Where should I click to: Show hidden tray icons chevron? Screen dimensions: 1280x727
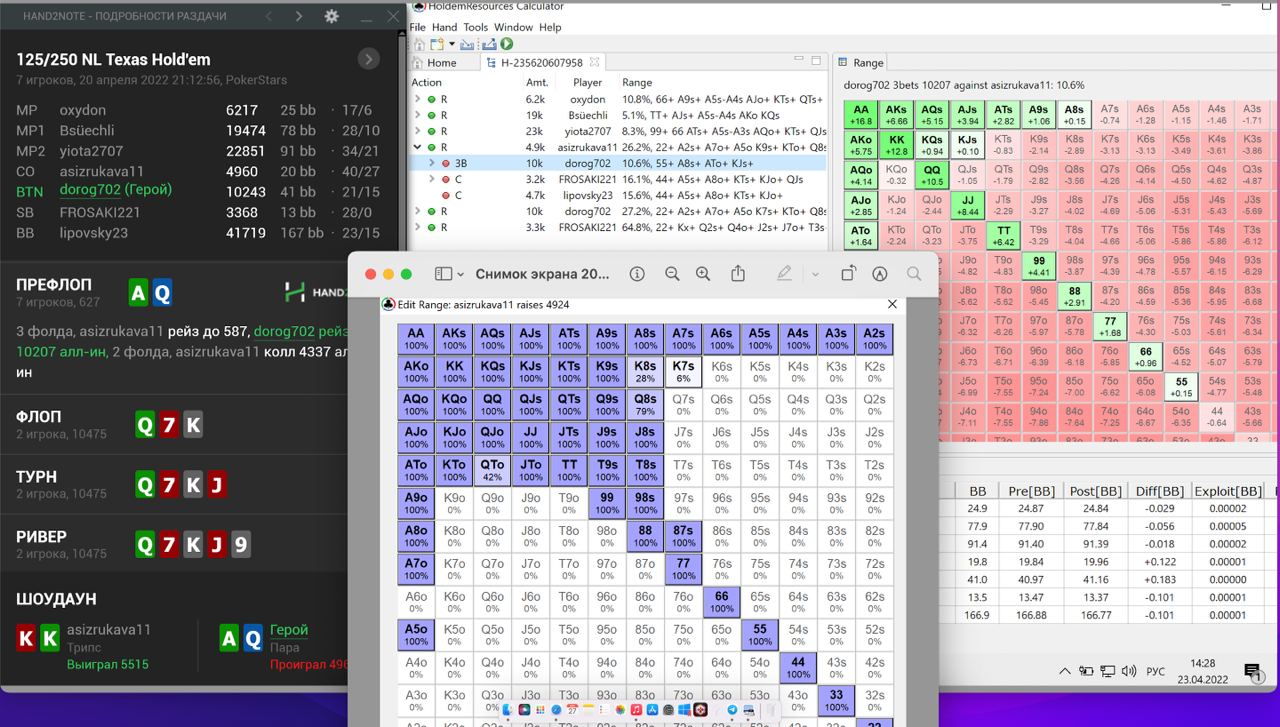[1064, 671]
